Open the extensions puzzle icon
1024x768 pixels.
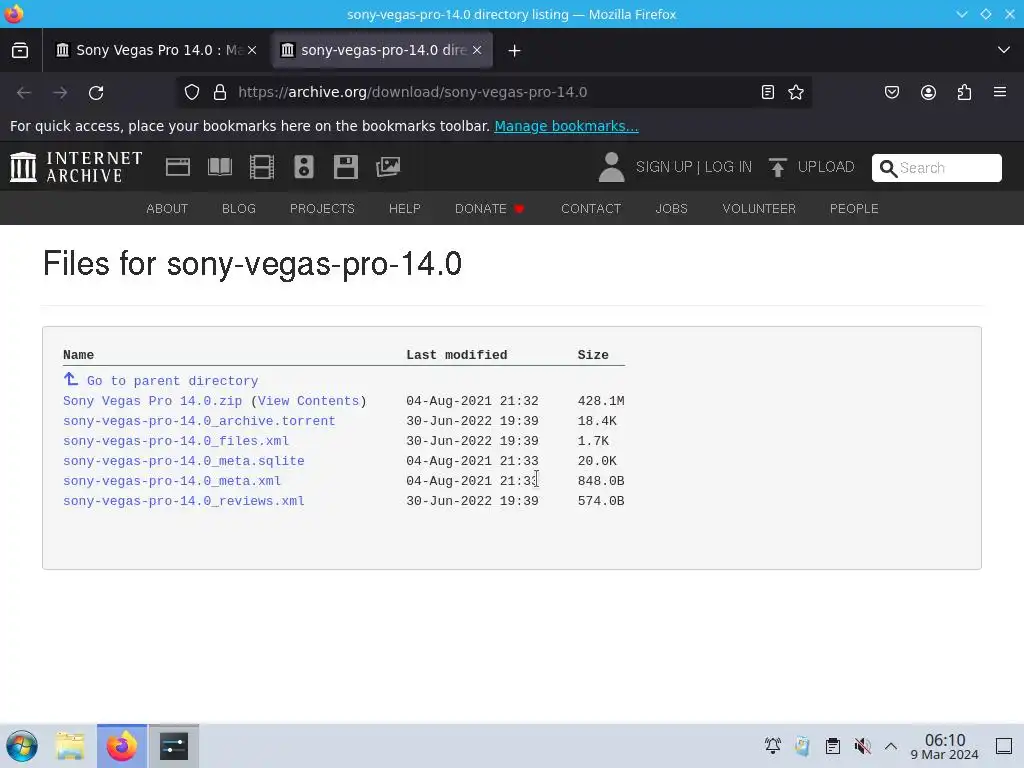(964, 92)
